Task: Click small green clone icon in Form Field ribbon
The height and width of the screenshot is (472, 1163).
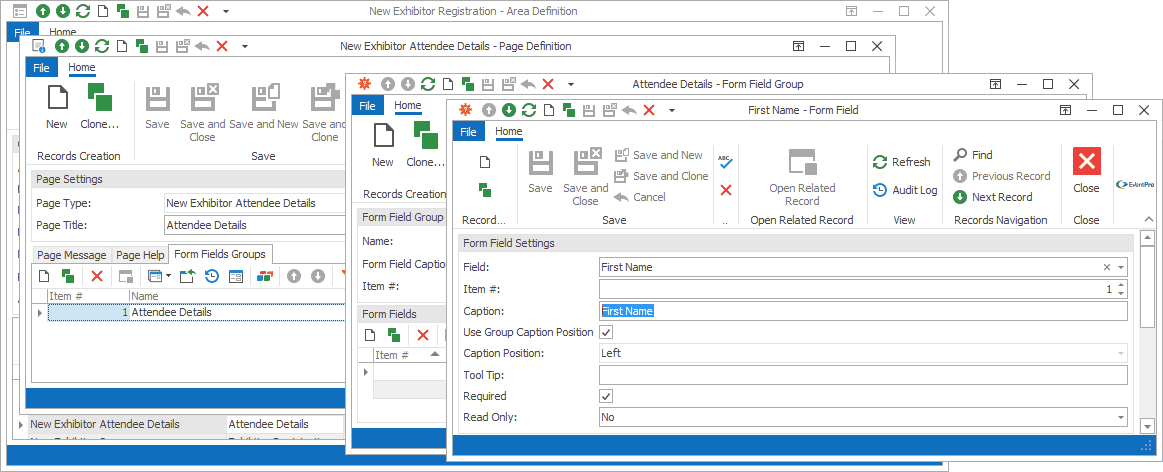Action: (x=485, y=190)
